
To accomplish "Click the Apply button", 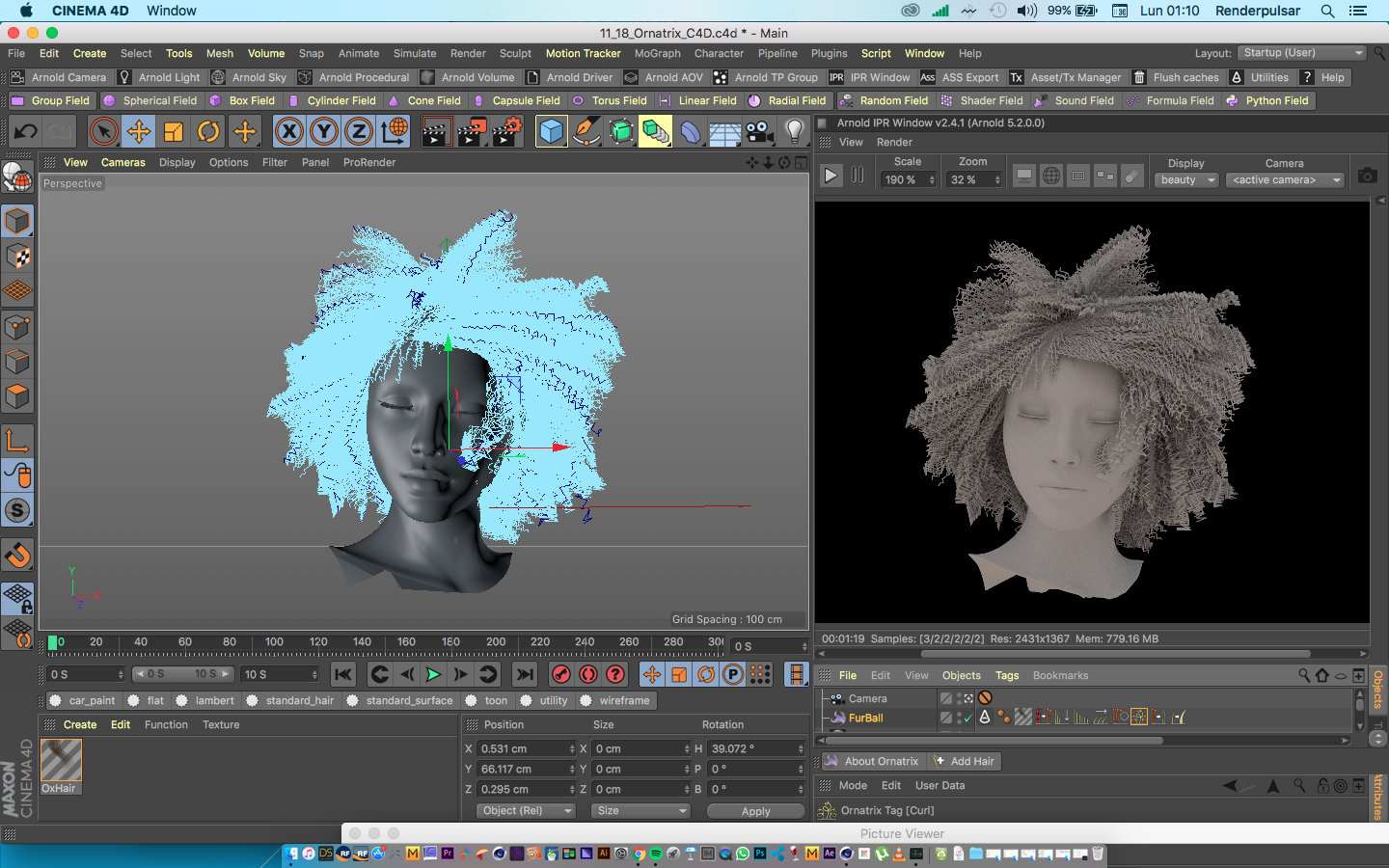I will coord(755,811).
